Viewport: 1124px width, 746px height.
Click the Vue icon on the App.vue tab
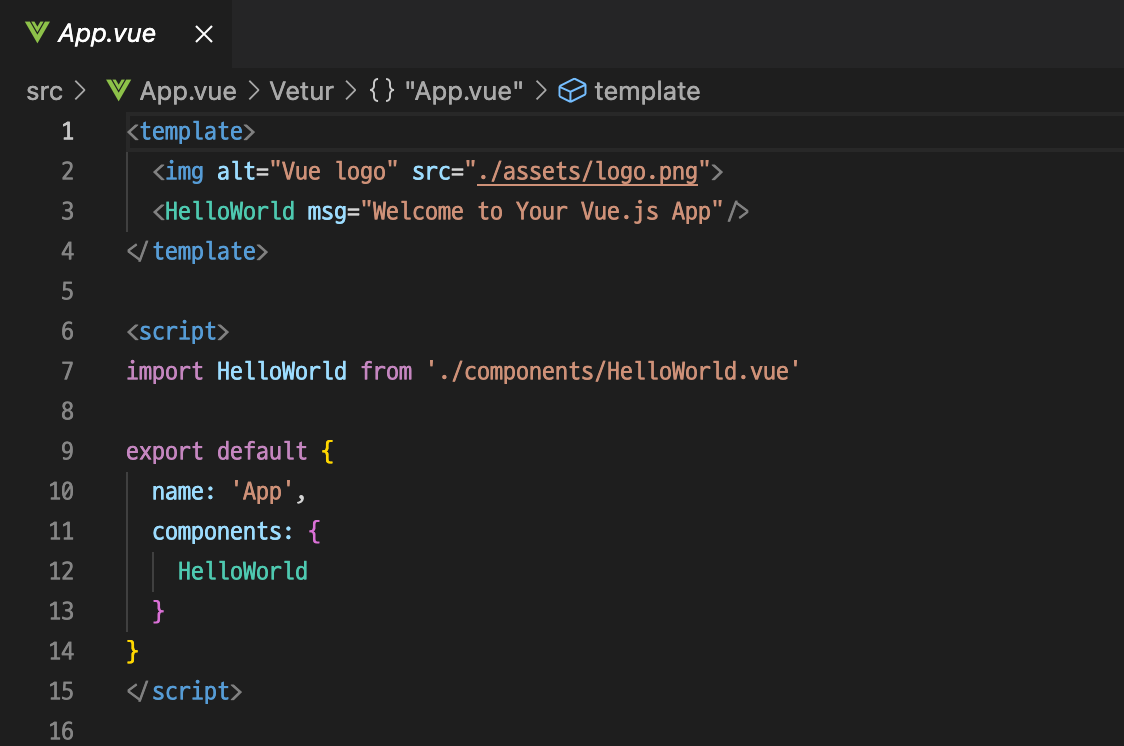pyautogui.click(x=37, y=32)
